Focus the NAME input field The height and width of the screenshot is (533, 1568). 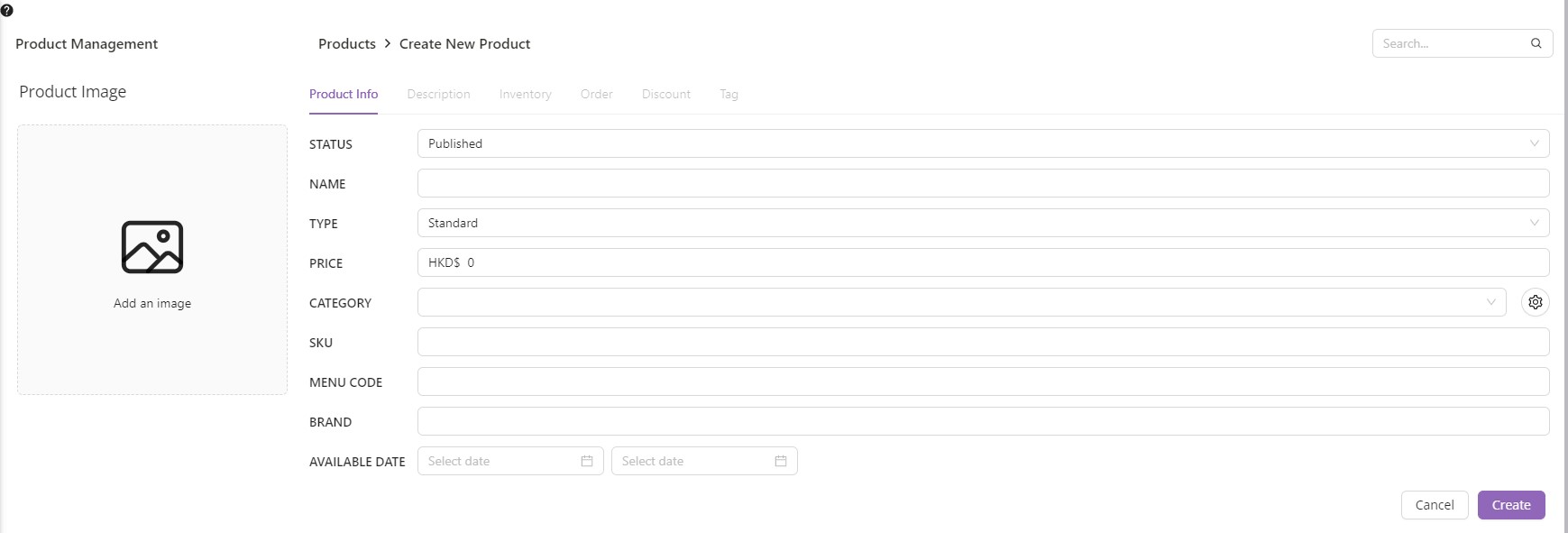click(x=983, y=183)
